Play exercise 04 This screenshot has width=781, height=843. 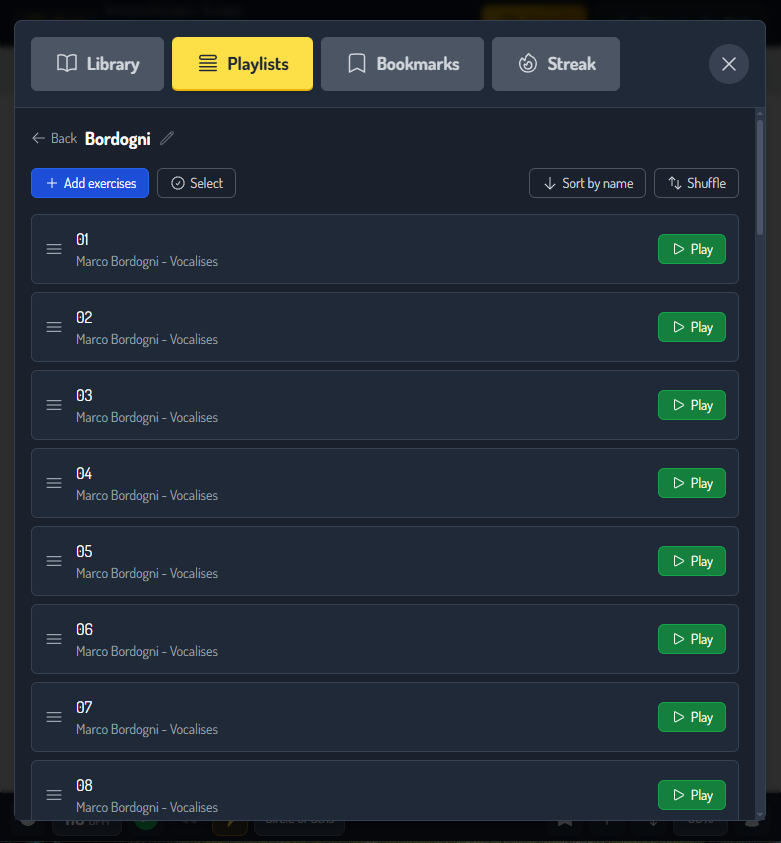point(692,483)
